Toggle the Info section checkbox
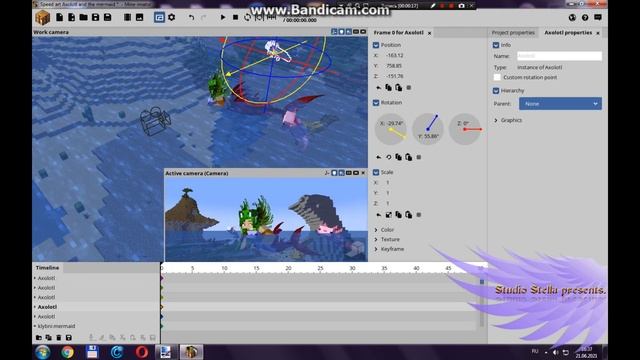 coord(496,45)
